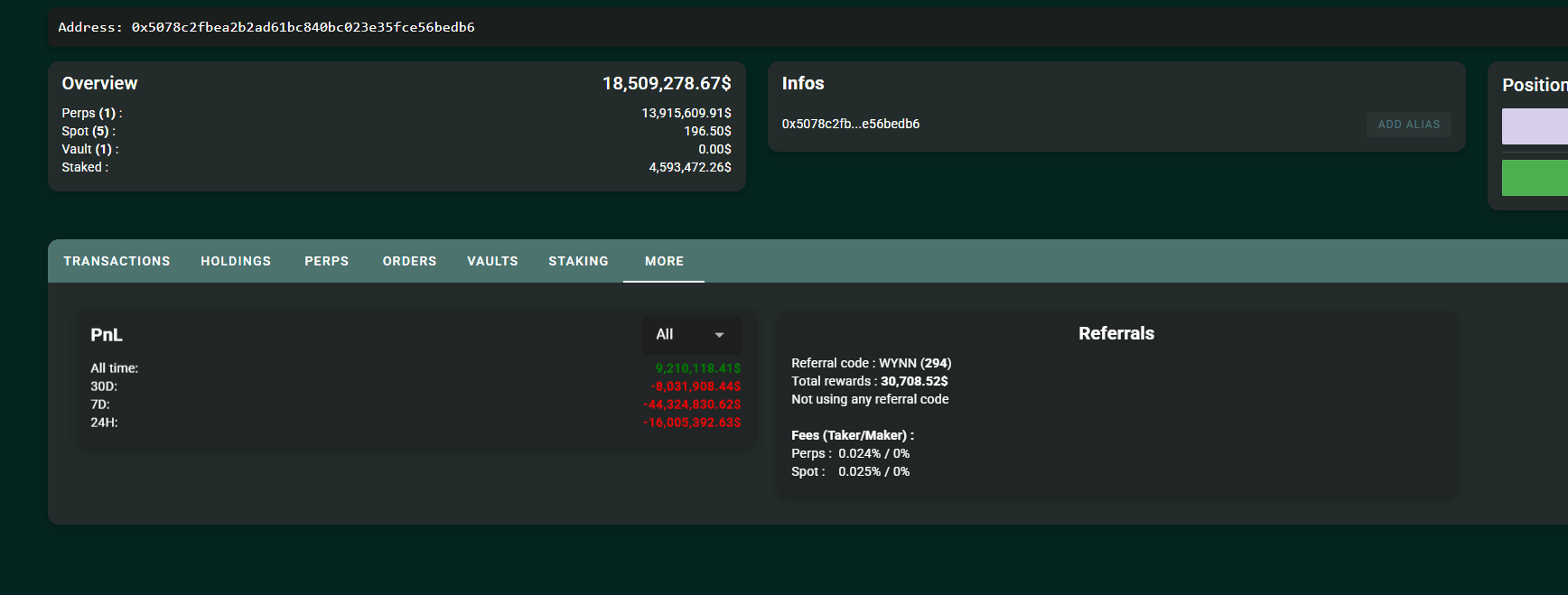Click the All time label in PnL

click(x=114, y=368)
